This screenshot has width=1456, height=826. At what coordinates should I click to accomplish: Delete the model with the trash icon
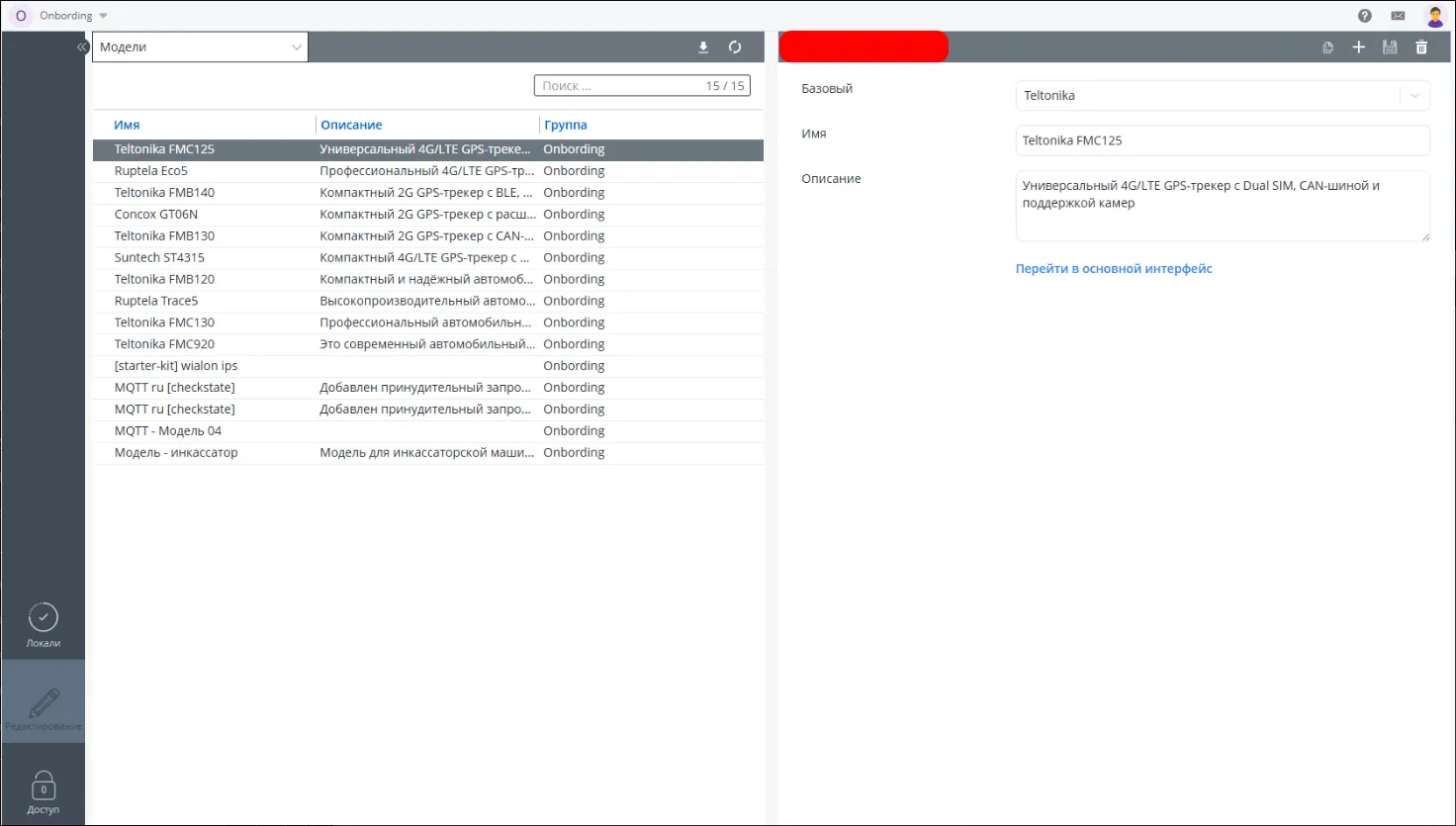point(1421,47)
